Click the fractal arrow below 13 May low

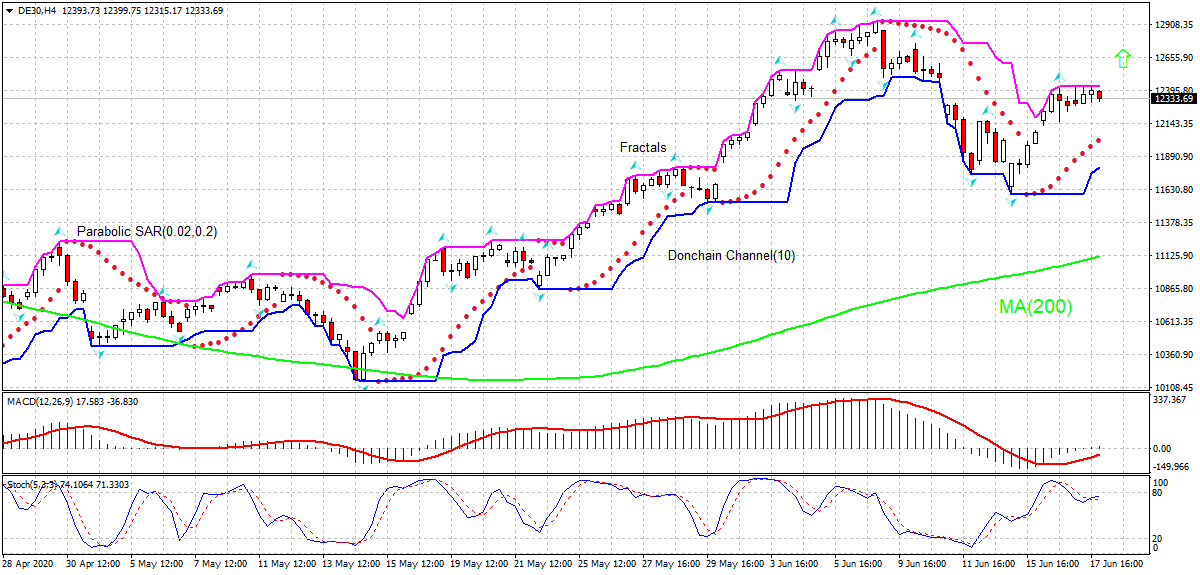365,387
